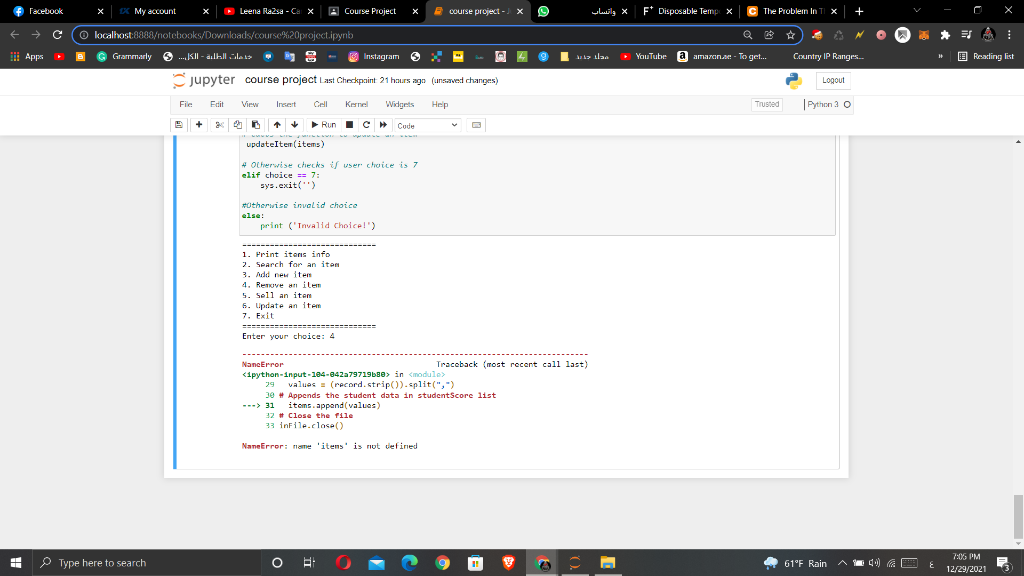Restart kernel and run all cells
1024x576 pixels.
(x=383, y=125)
